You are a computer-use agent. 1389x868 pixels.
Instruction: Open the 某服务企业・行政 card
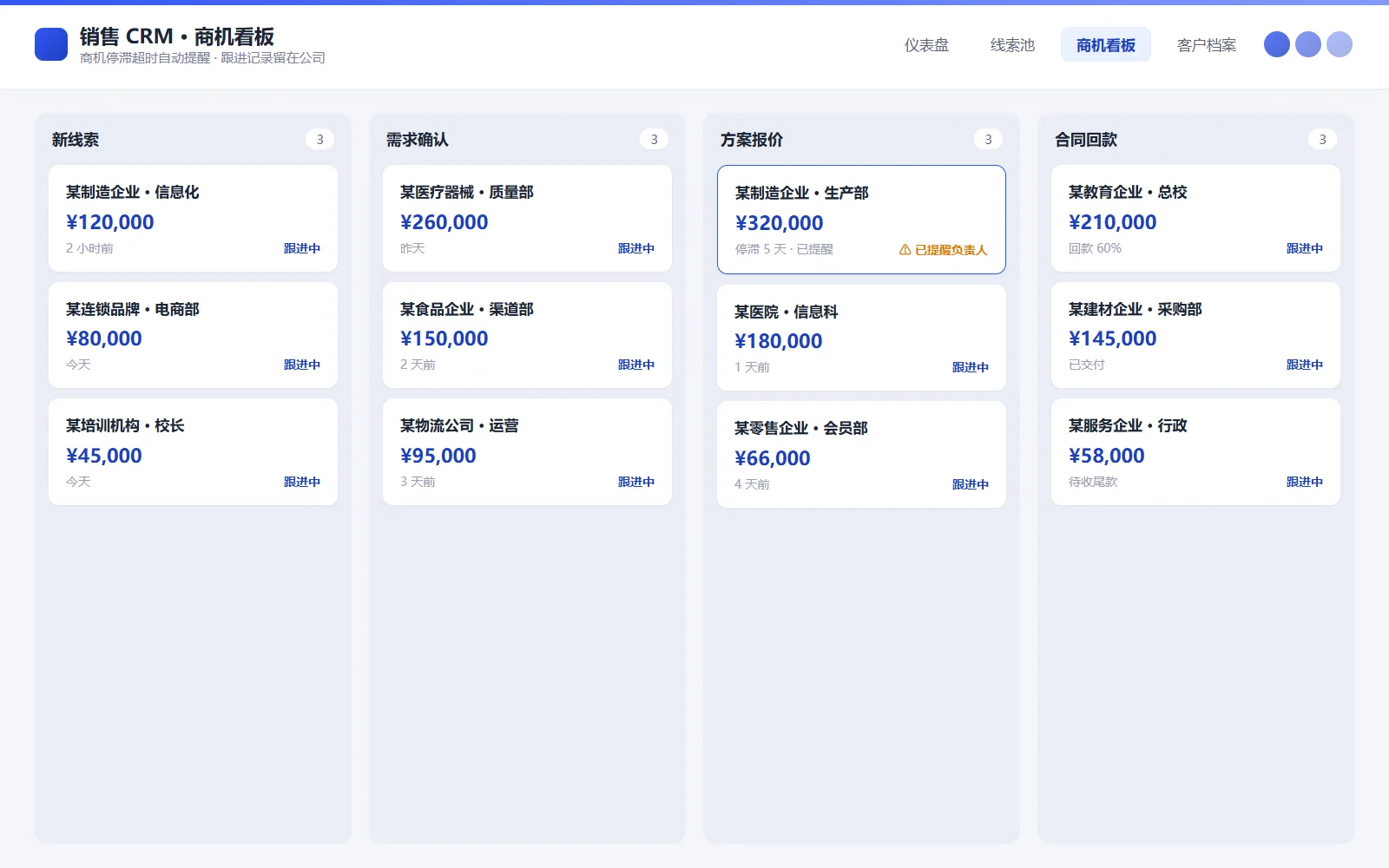1195,452
